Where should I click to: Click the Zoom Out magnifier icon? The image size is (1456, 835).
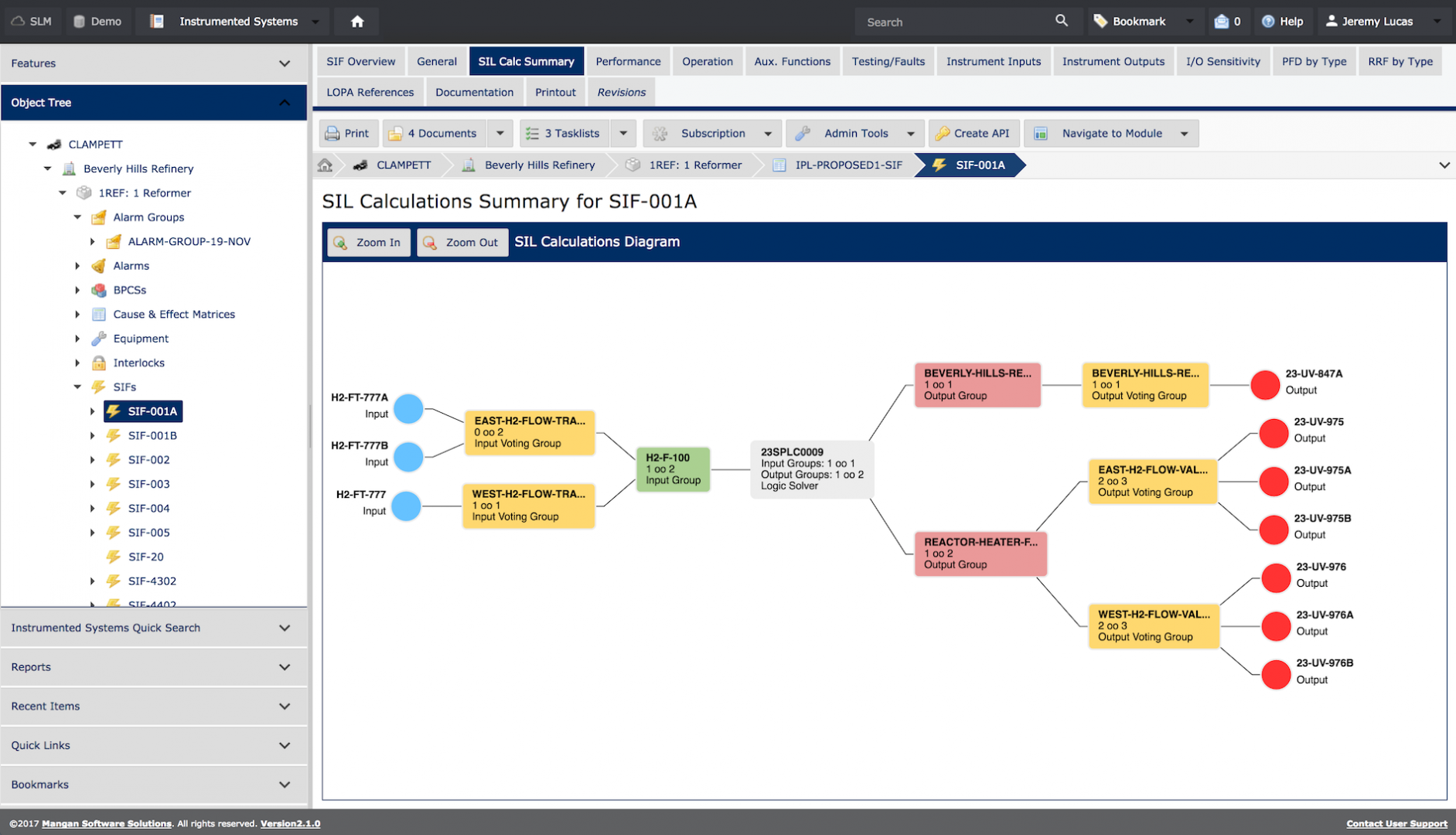tap(431, 242)
